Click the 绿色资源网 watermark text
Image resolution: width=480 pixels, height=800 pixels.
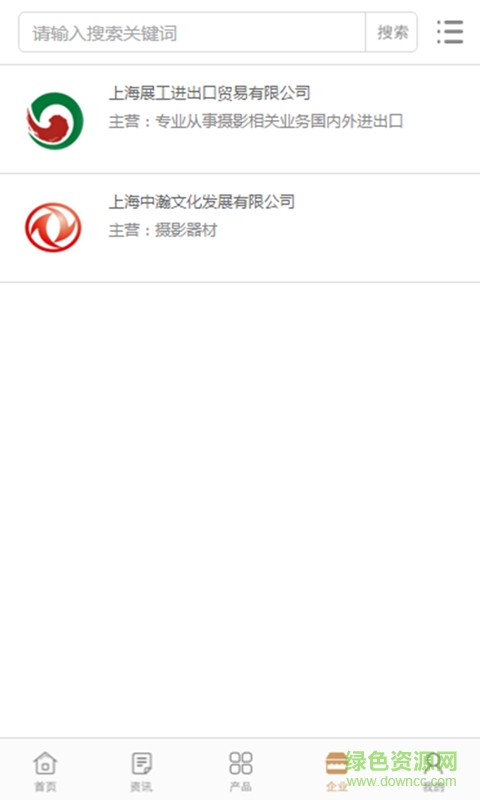point(401,762)
